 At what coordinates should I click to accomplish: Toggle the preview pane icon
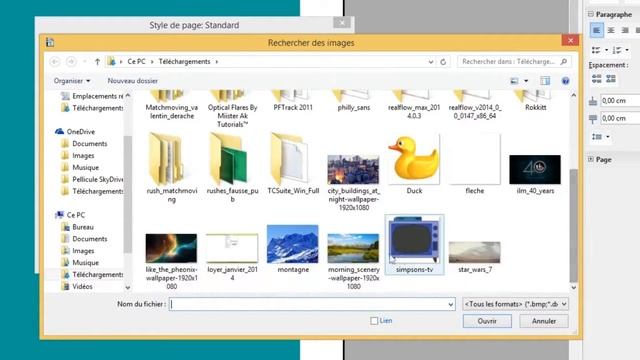[x=545, y=81]
